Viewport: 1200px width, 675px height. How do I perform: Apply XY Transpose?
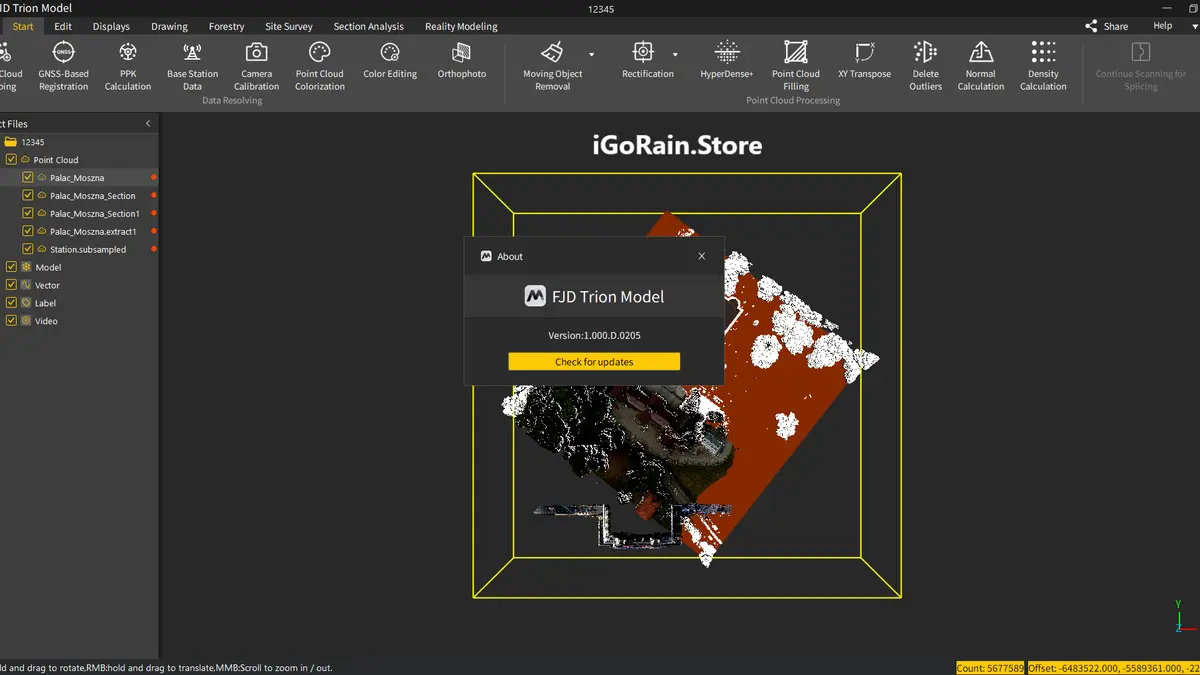864,60
